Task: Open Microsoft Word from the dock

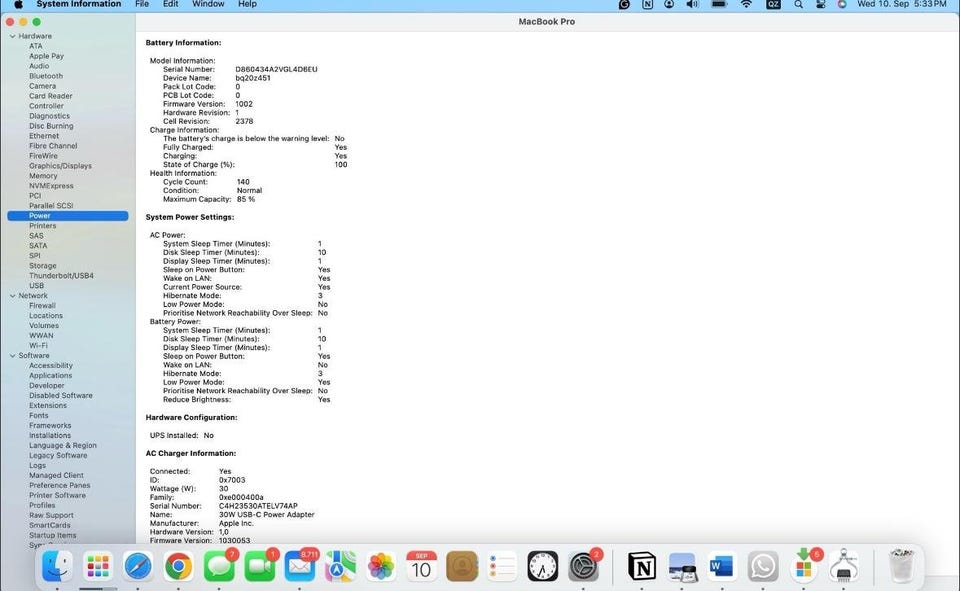Action: [x=721, y=567]
